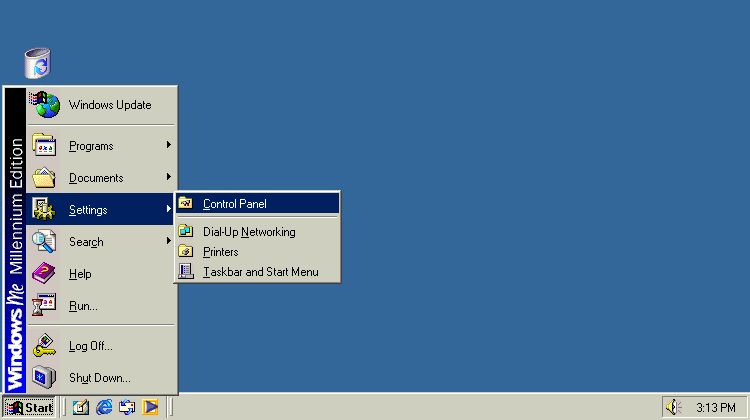Click the Search magnifier icon
The image size is (750, 420).
pyautogui.click(x=44, y=241)
